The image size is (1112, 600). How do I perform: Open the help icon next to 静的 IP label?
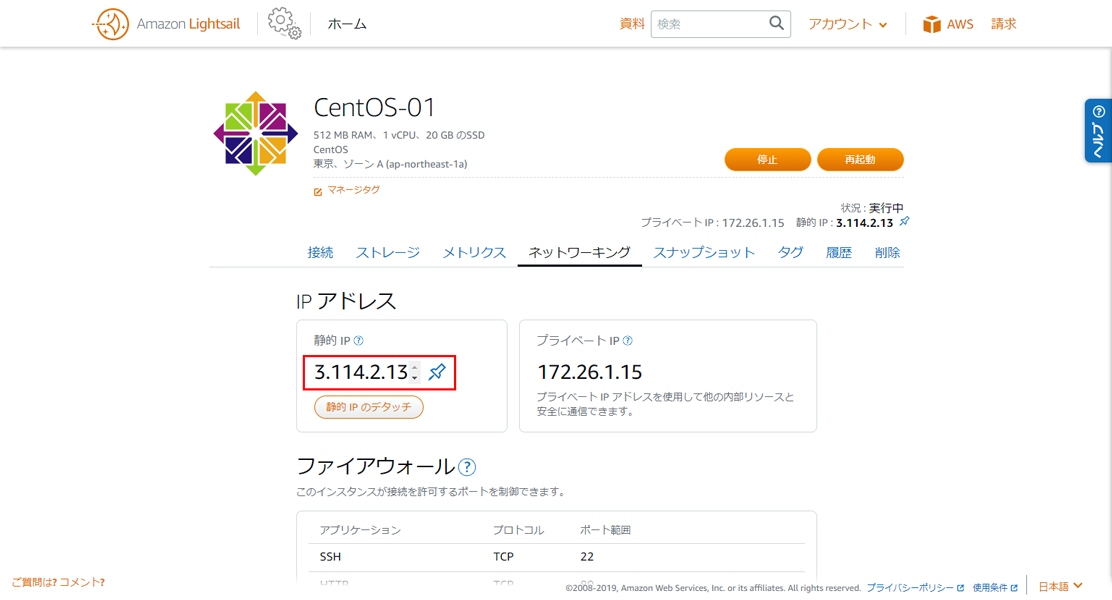(x=358, y=341)
